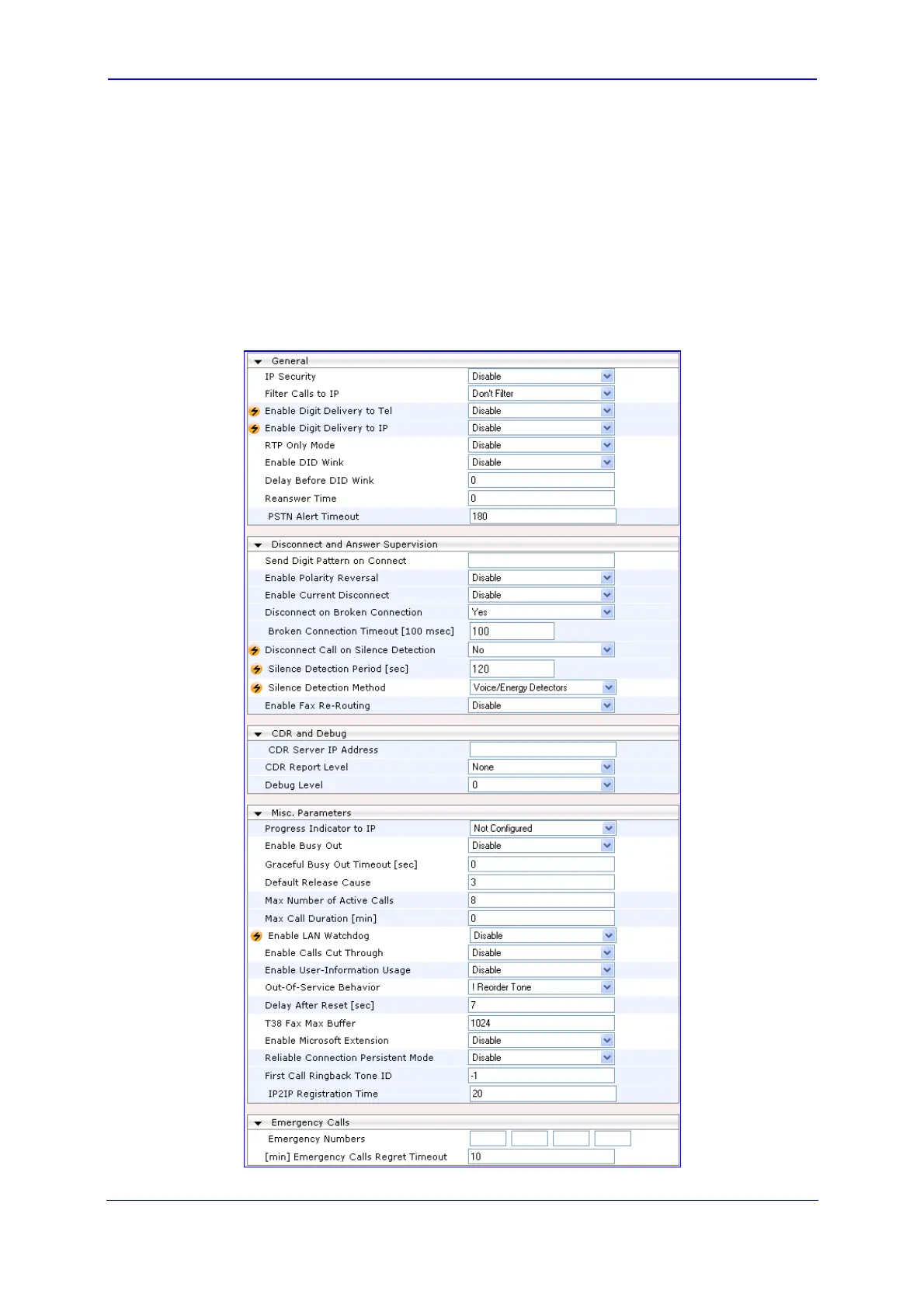
Task: Collapse the General section
Action: 259,362
